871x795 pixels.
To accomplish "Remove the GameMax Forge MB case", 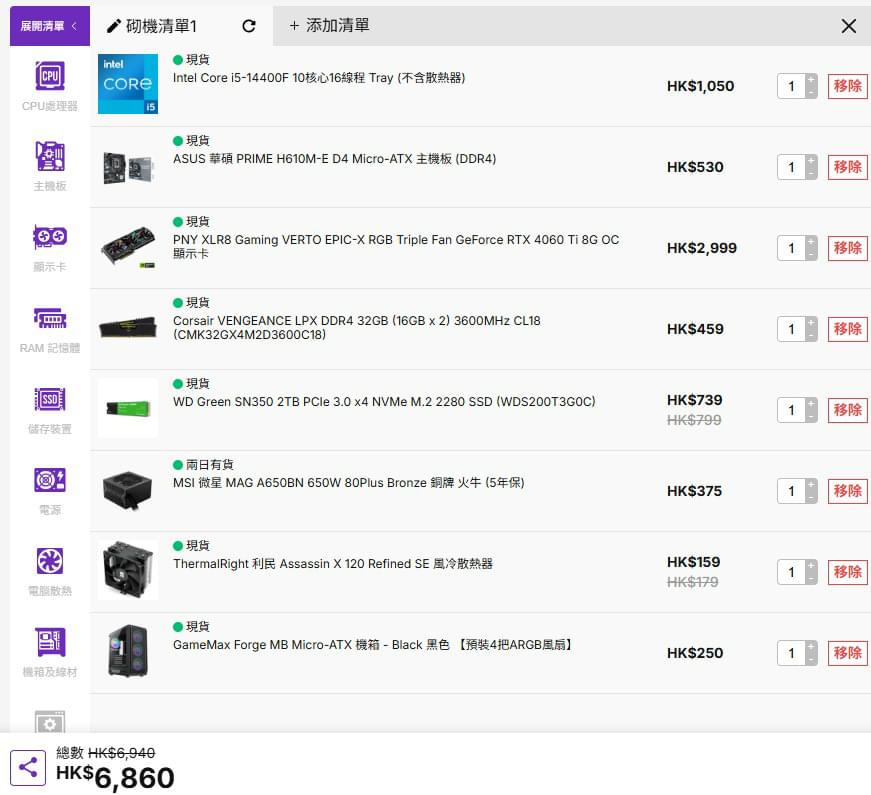I will tap(847, 653).
